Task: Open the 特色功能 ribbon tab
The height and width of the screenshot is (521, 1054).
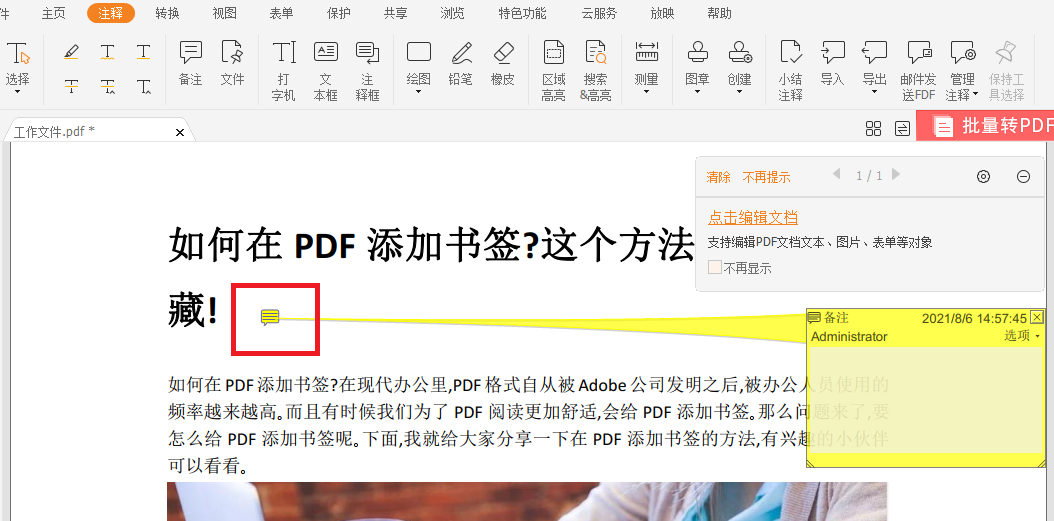Action: tap(522, 13)
